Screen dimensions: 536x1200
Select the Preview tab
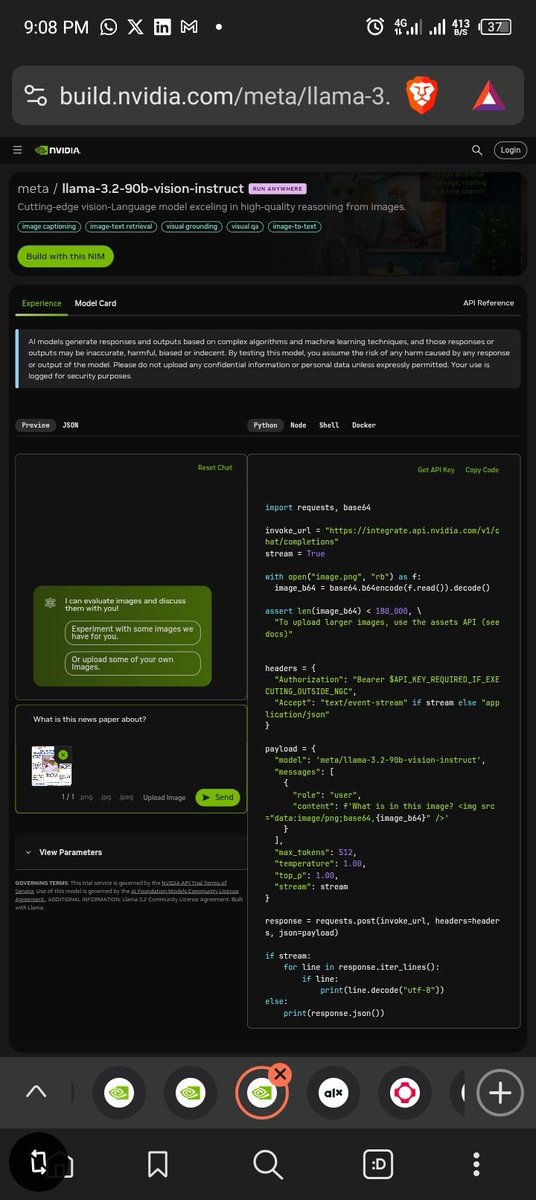pos(36,425)
